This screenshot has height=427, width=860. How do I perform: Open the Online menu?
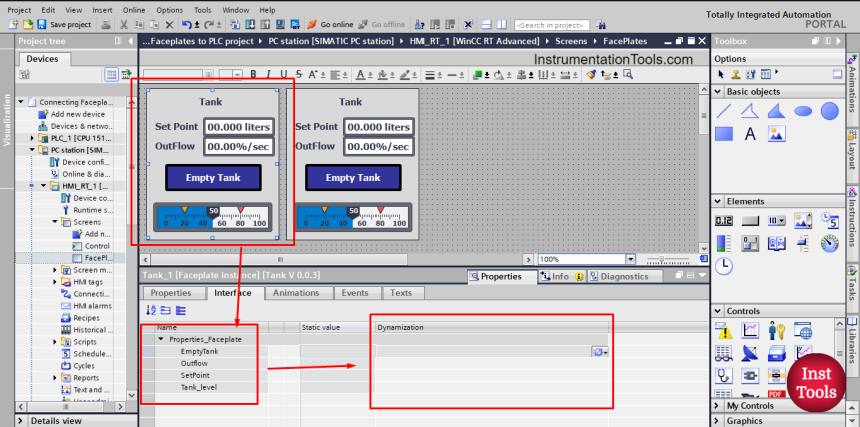[x=134, y=10]
